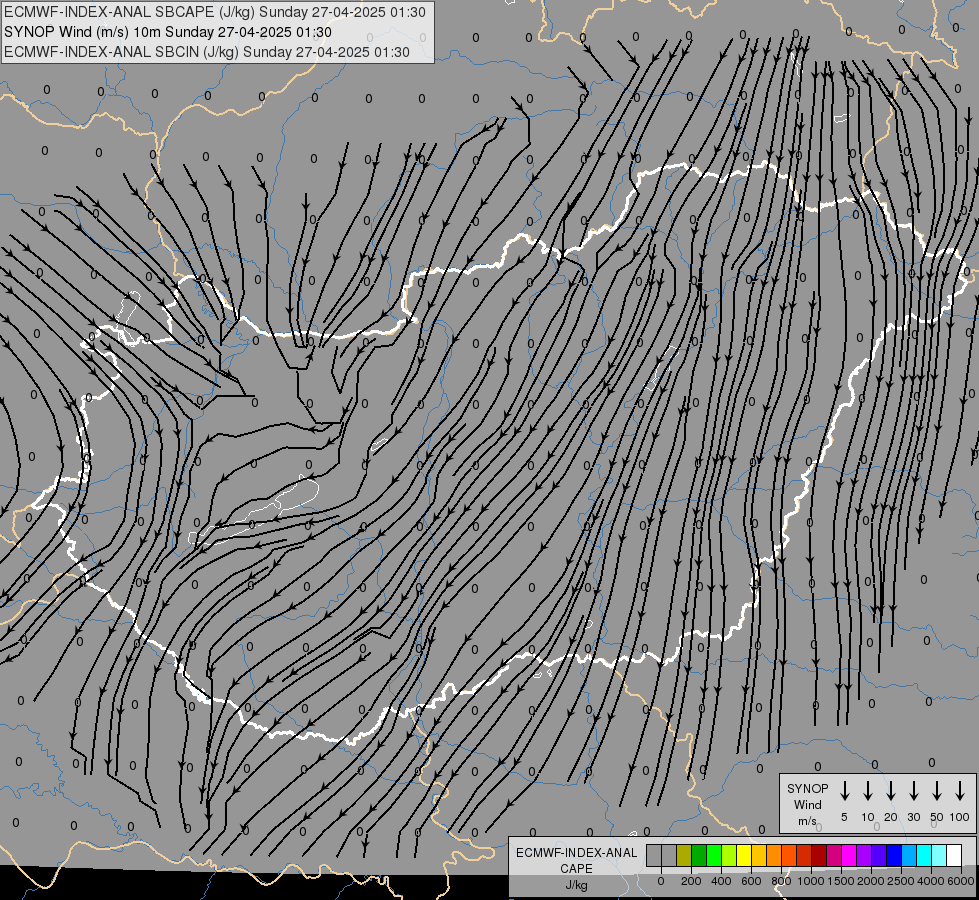This screenshot has height=900, width=979.
Task: Click the wind legend value 5
Action: 844,817
